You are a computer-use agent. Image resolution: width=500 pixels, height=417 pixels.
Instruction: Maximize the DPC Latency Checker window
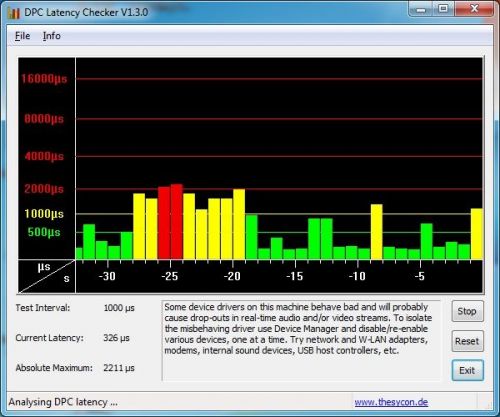(x=443, y=9)
